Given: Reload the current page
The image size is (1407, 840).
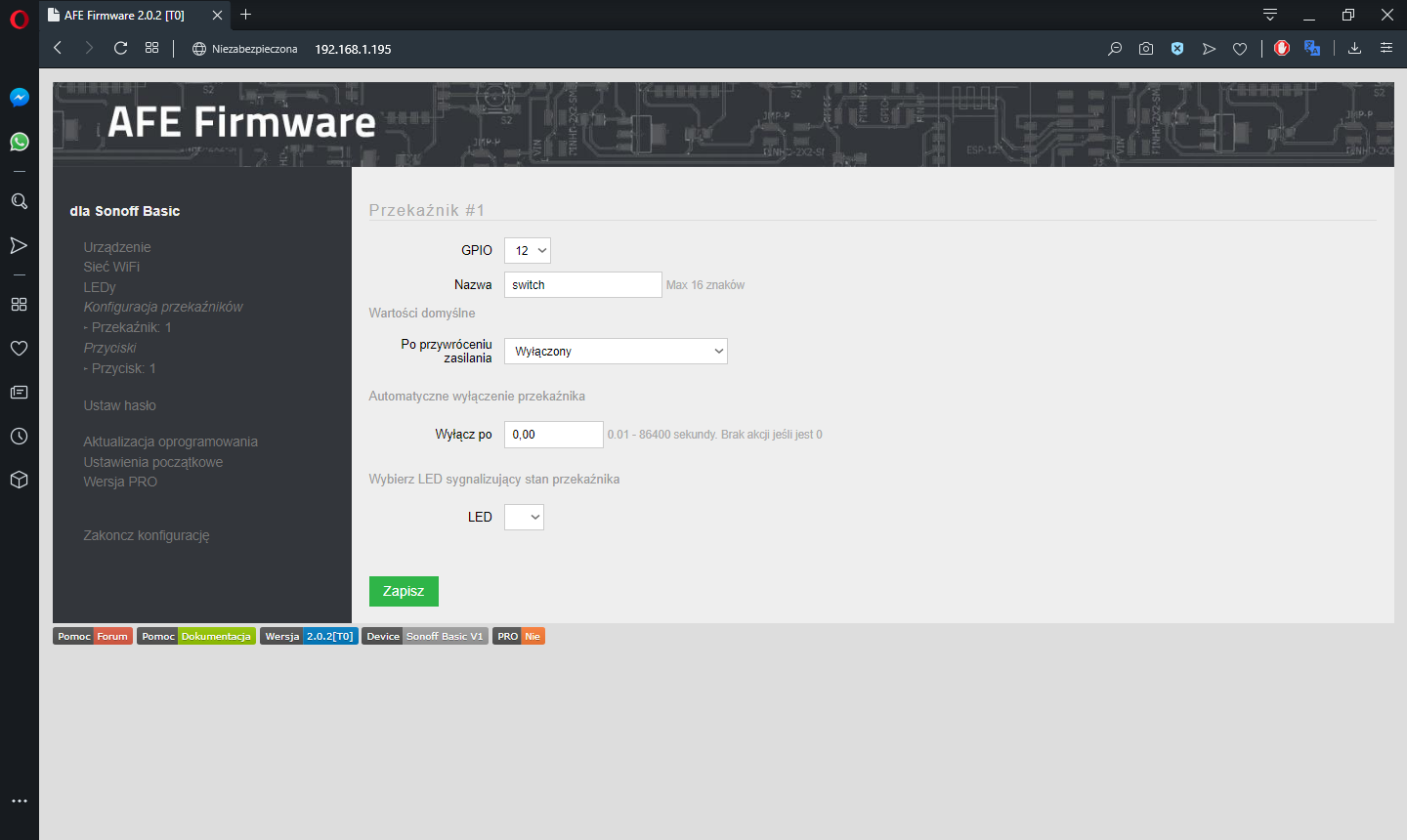Looking at the screenshot, I should [x=120, y=48].
